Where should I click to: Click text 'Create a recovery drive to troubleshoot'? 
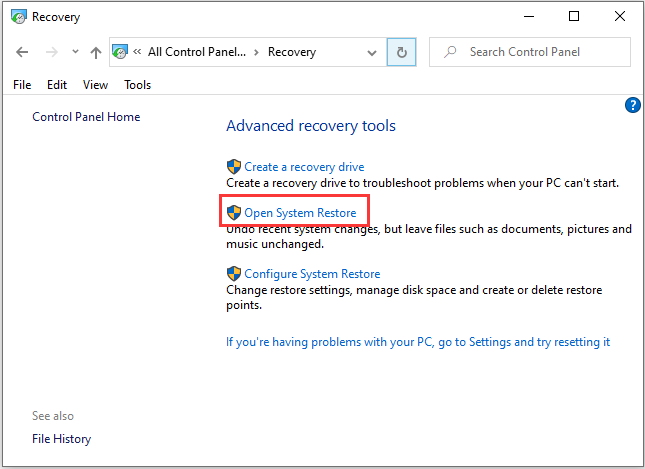[x=328, y=183]
